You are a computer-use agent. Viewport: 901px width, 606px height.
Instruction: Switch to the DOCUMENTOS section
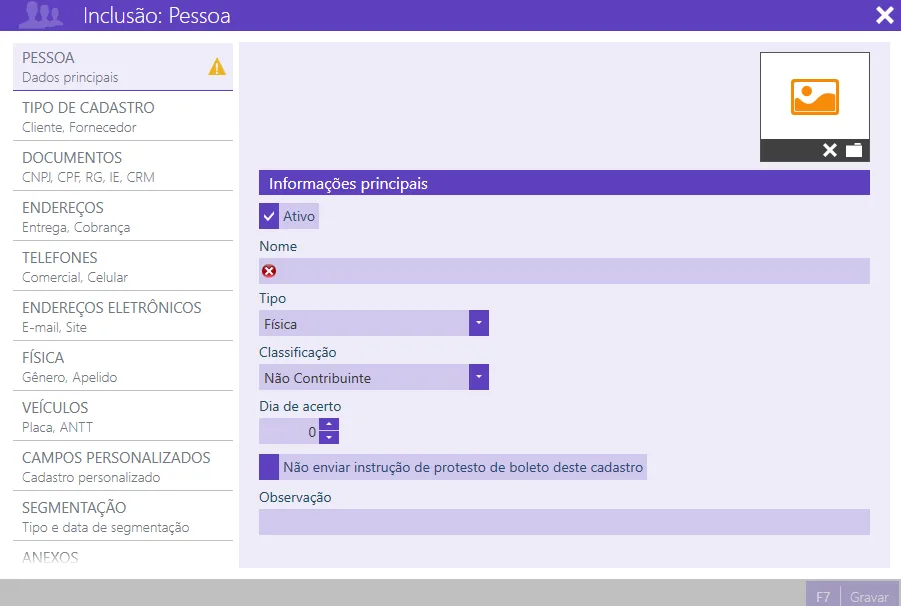tap(123, 167)
